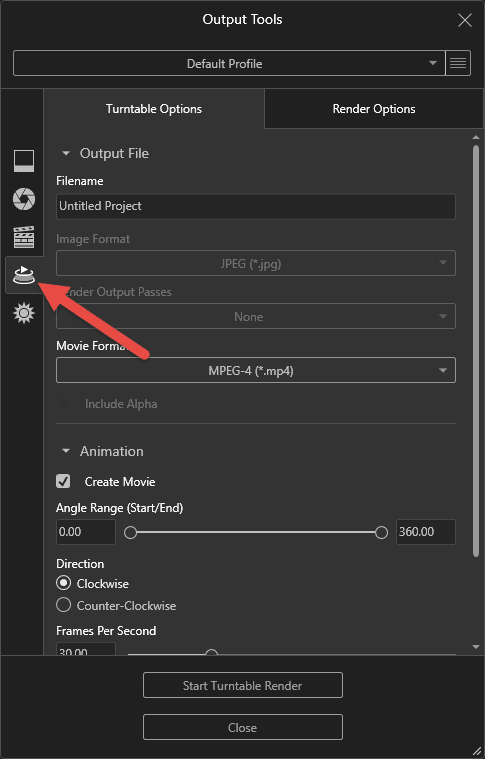
Task: Click the Start Turntable Render button
Action: pos(242,685)
